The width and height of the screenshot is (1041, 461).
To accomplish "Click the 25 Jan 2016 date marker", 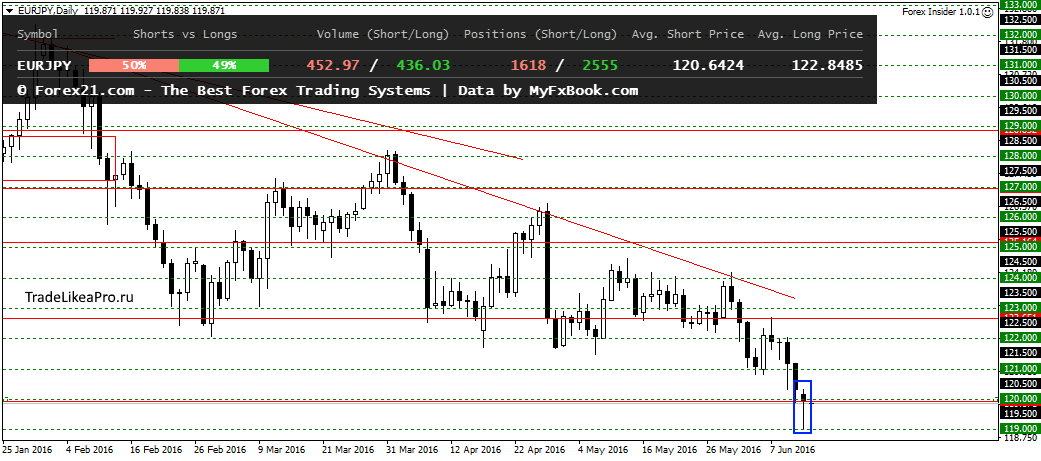I will point(27,450).
